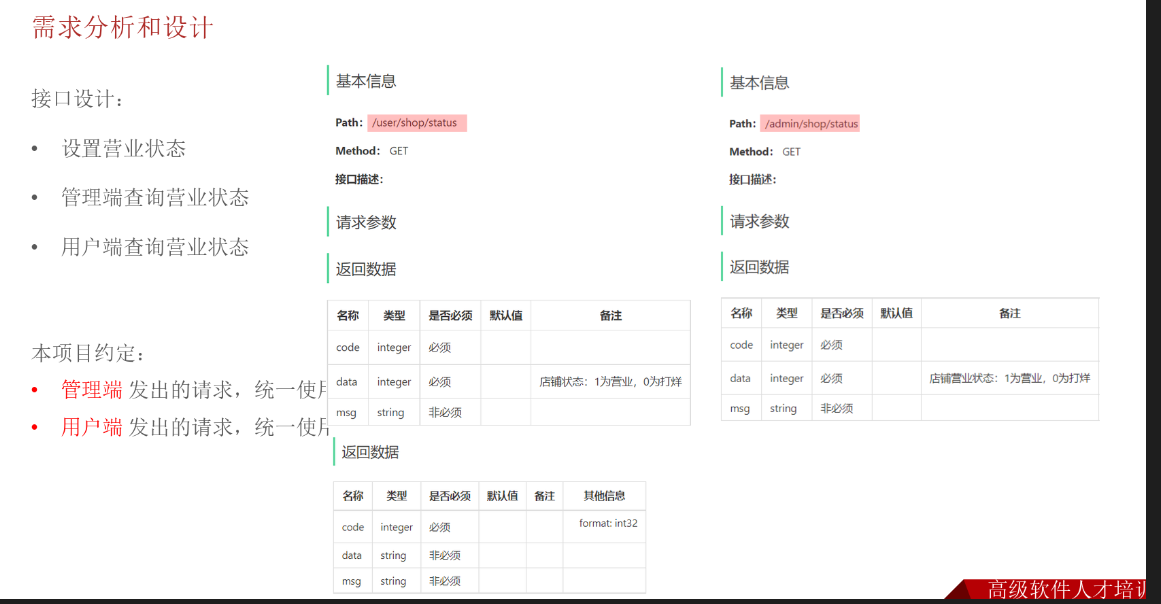
Task: Click the 备注 header in the admin table
Action: pyautogui.click(x=1009, y=313)
